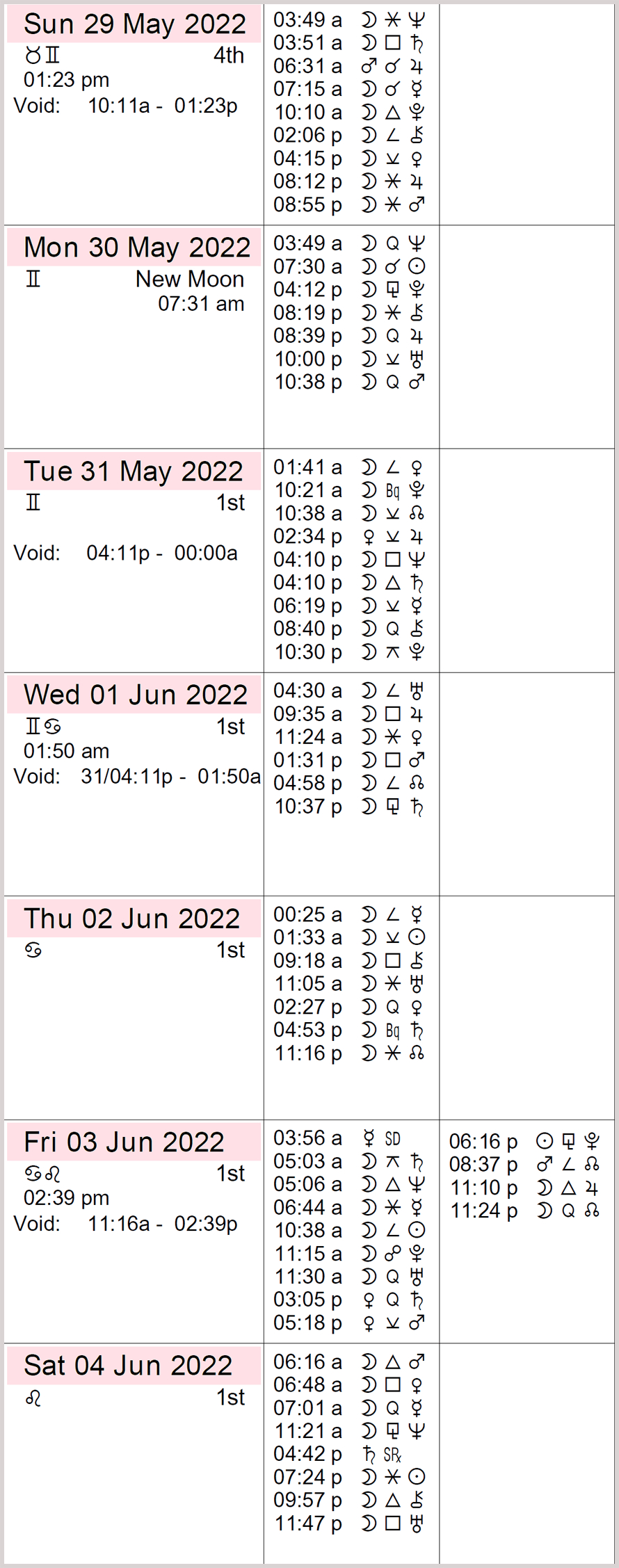Open the Wed 01 Jun 2022 header
Screen dimensions: 619x1568
click(x=134, y=695)
